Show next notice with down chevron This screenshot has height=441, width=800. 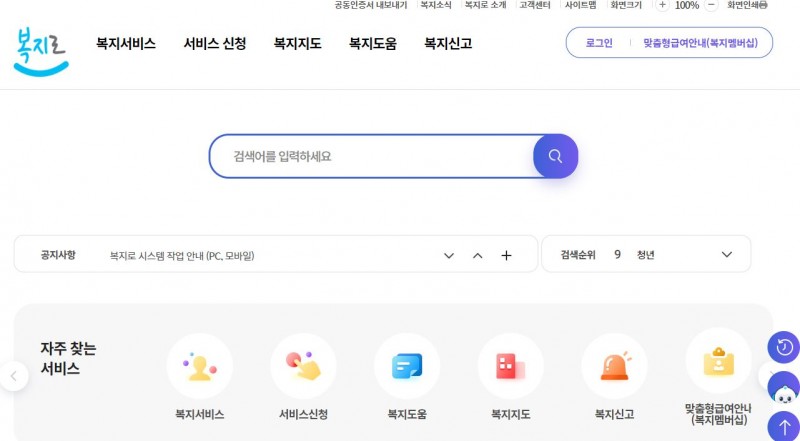(x=449, y=255)
